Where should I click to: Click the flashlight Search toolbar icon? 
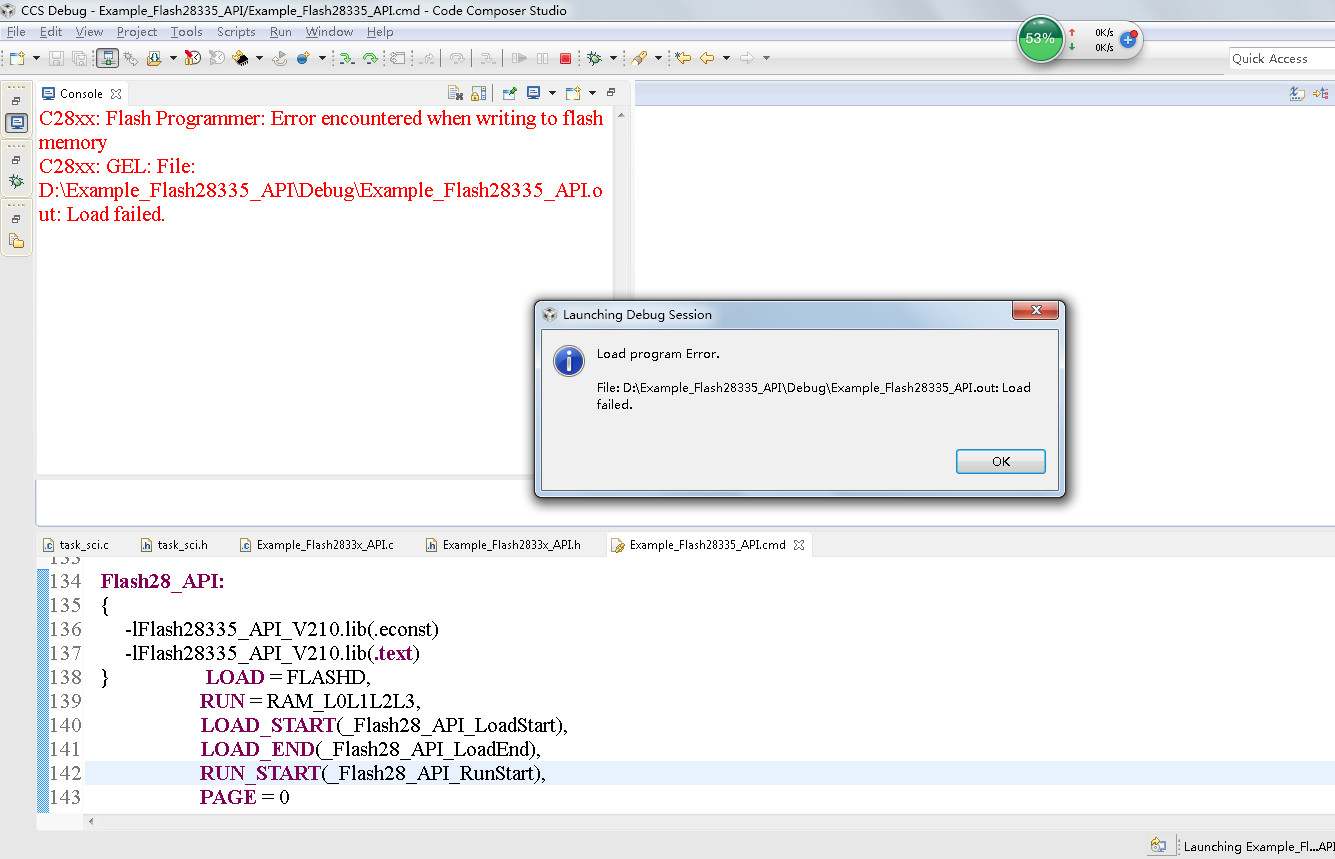[x=639, y=58]
